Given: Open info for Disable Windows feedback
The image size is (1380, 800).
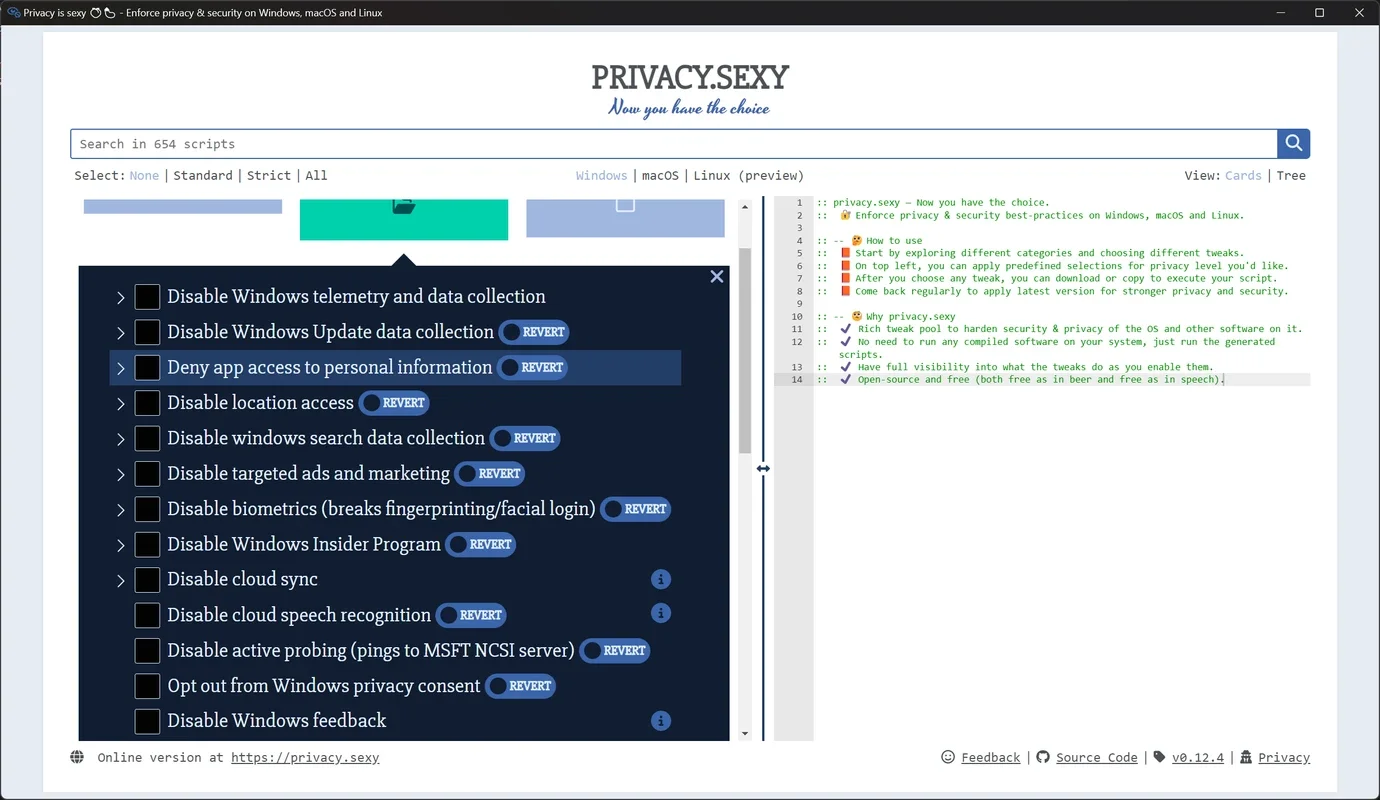Looking at the screenshot, I should point(660,720).
